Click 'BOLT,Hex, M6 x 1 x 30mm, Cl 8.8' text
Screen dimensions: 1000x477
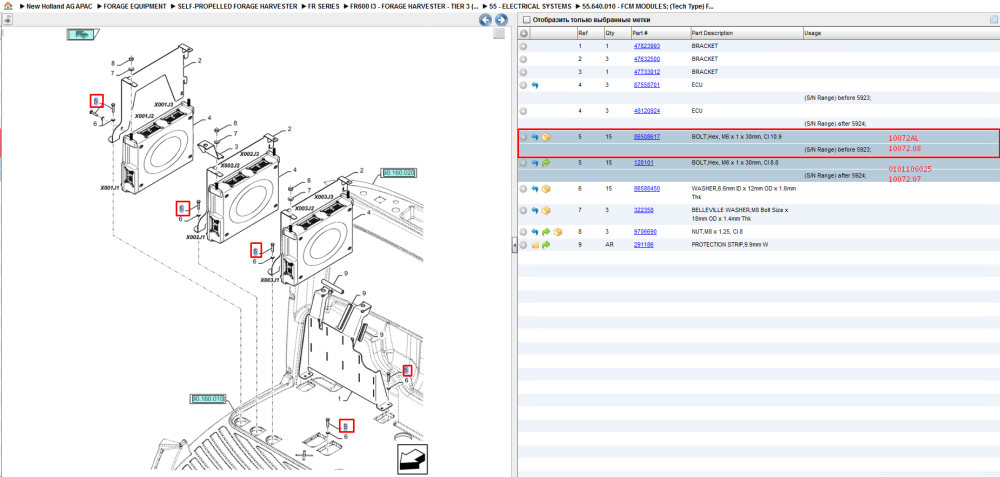(735, 163)
